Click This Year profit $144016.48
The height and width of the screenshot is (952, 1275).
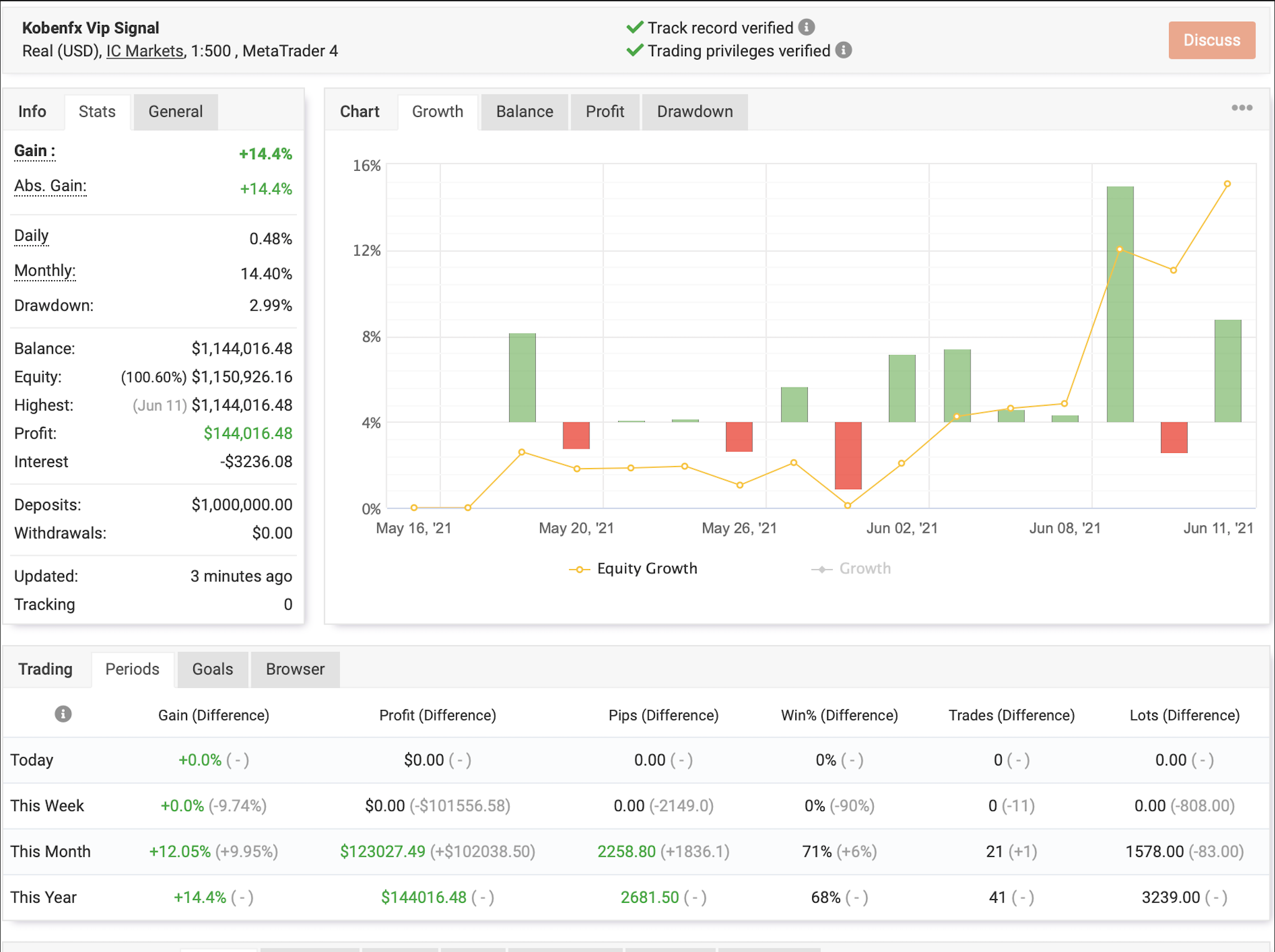point(424,898)
